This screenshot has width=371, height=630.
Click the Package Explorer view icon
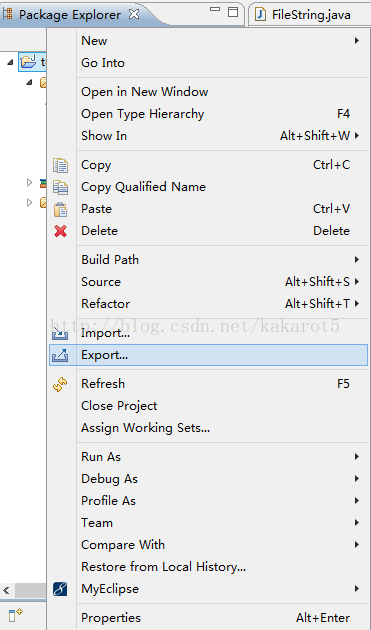pyautogui.click(x=8, y=14)
